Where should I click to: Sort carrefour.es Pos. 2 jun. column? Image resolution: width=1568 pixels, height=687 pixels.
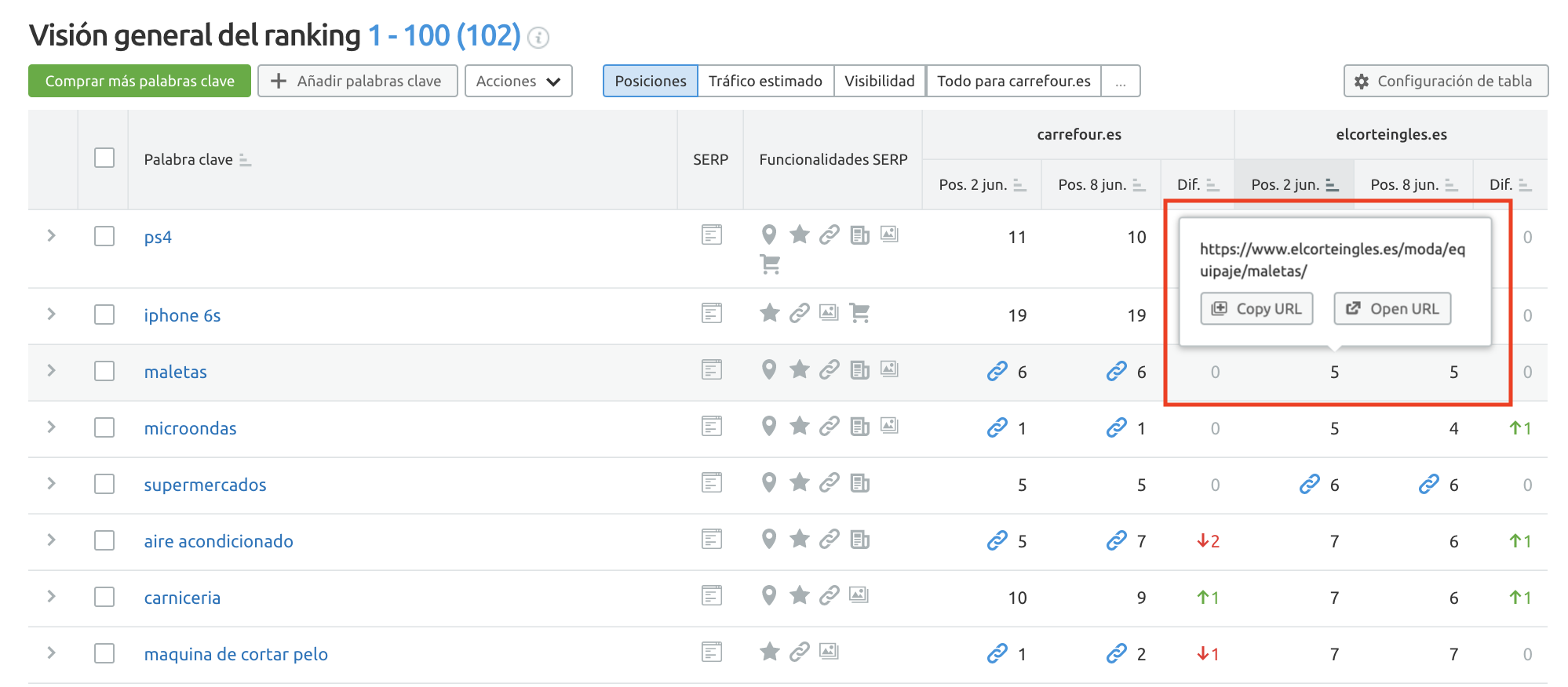(1019, 185)
